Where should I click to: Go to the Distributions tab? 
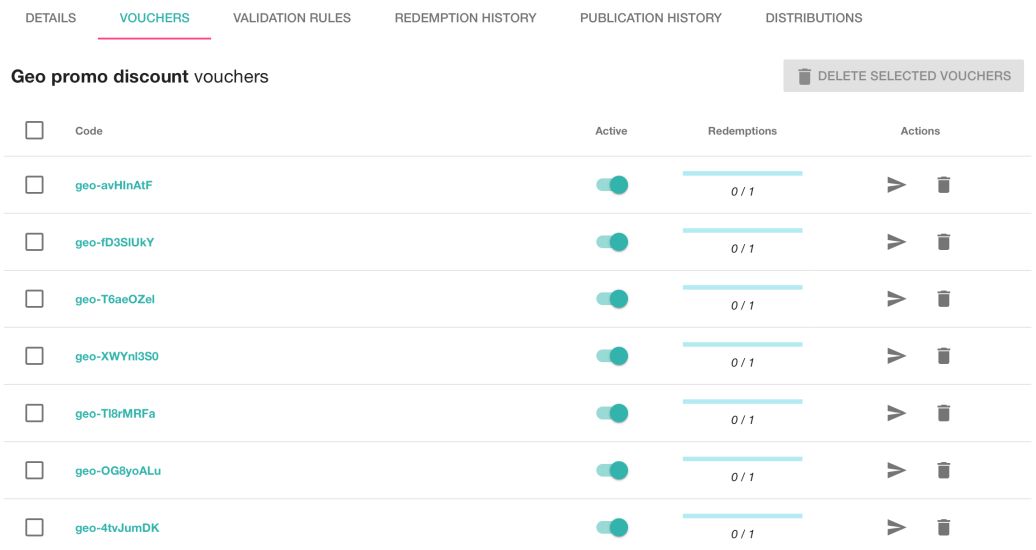[x=813, y=18]
